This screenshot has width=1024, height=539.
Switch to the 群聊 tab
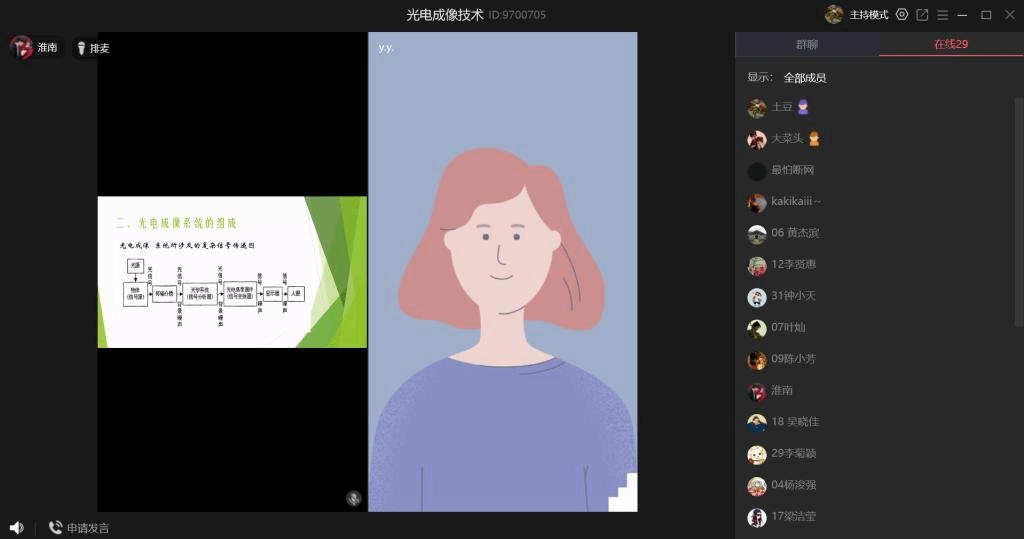coord(807,44)
